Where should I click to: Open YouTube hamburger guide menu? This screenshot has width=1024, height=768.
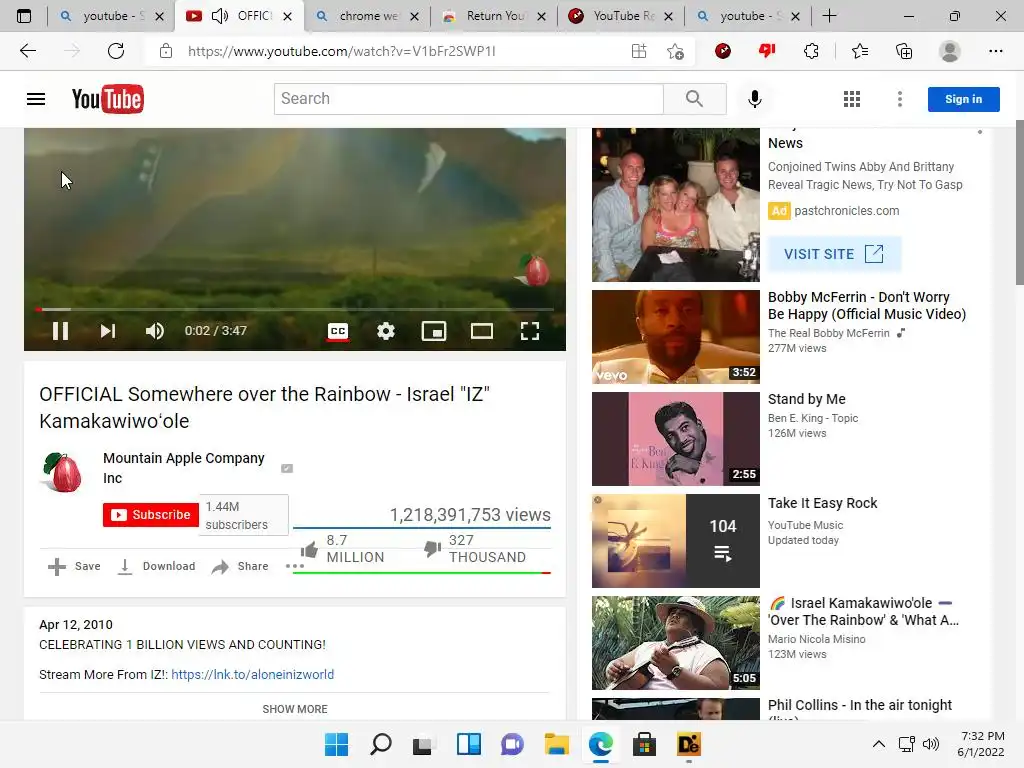click(x=36, y=99)
